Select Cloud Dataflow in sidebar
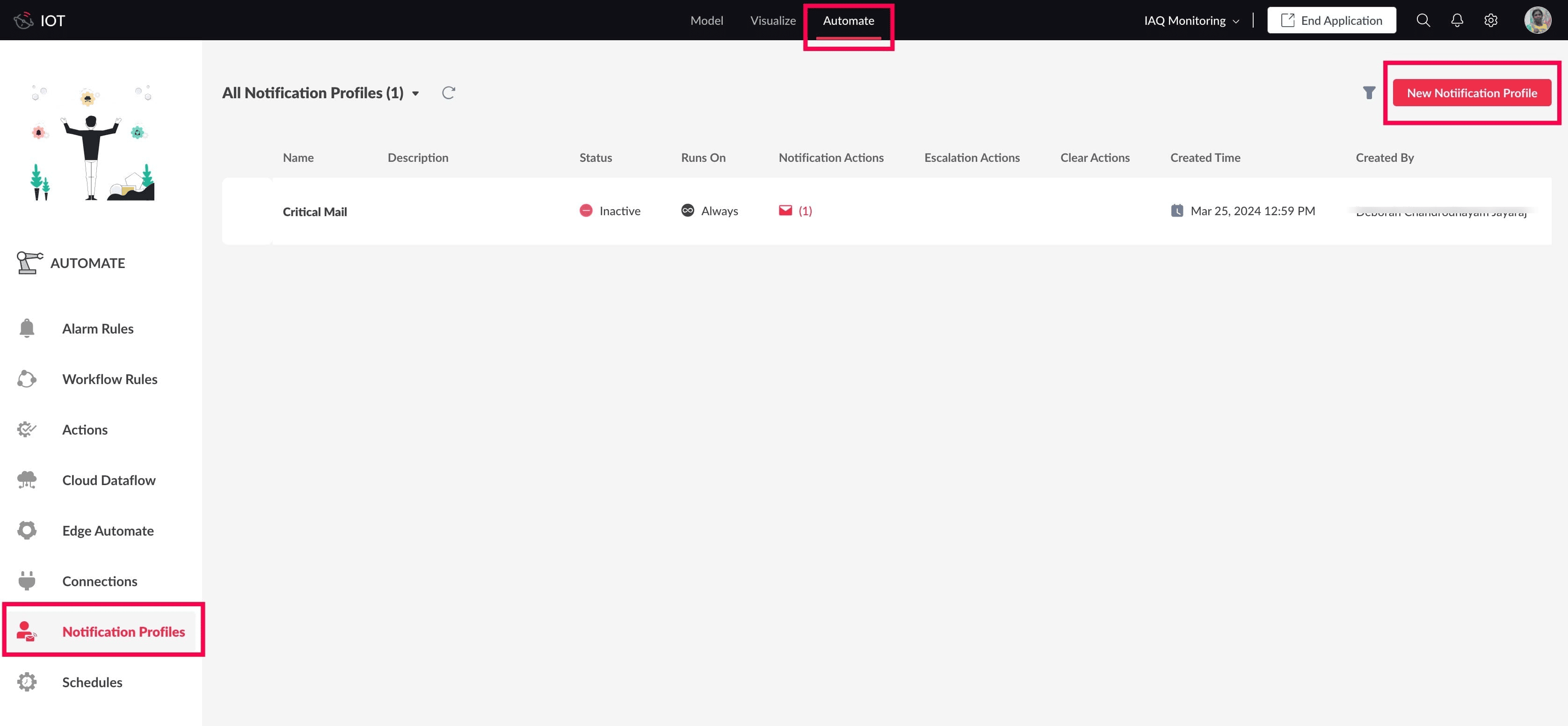The height and width of the screenshot is (726, 1568). [109, 480]
